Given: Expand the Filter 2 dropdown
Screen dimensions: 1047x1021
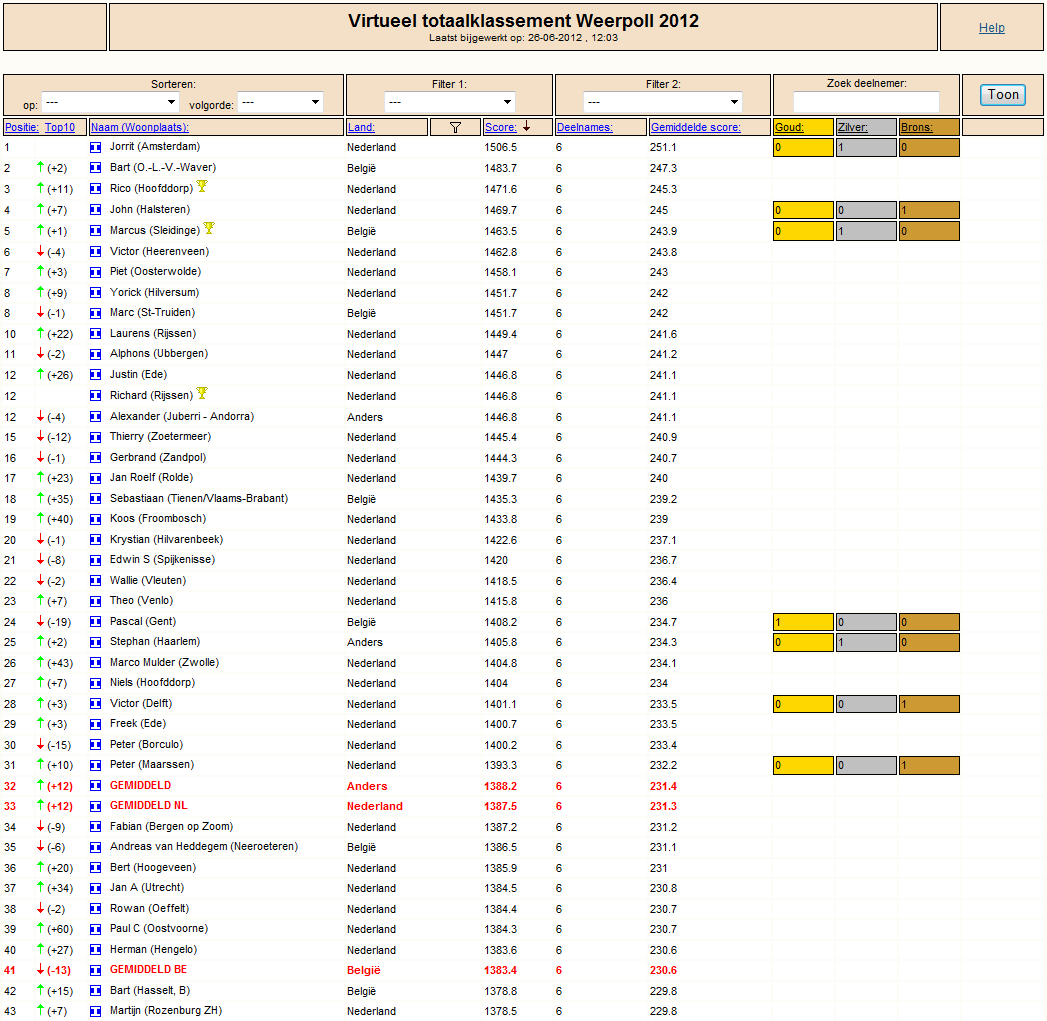Looking at the screenshot, I should [662, 102].
